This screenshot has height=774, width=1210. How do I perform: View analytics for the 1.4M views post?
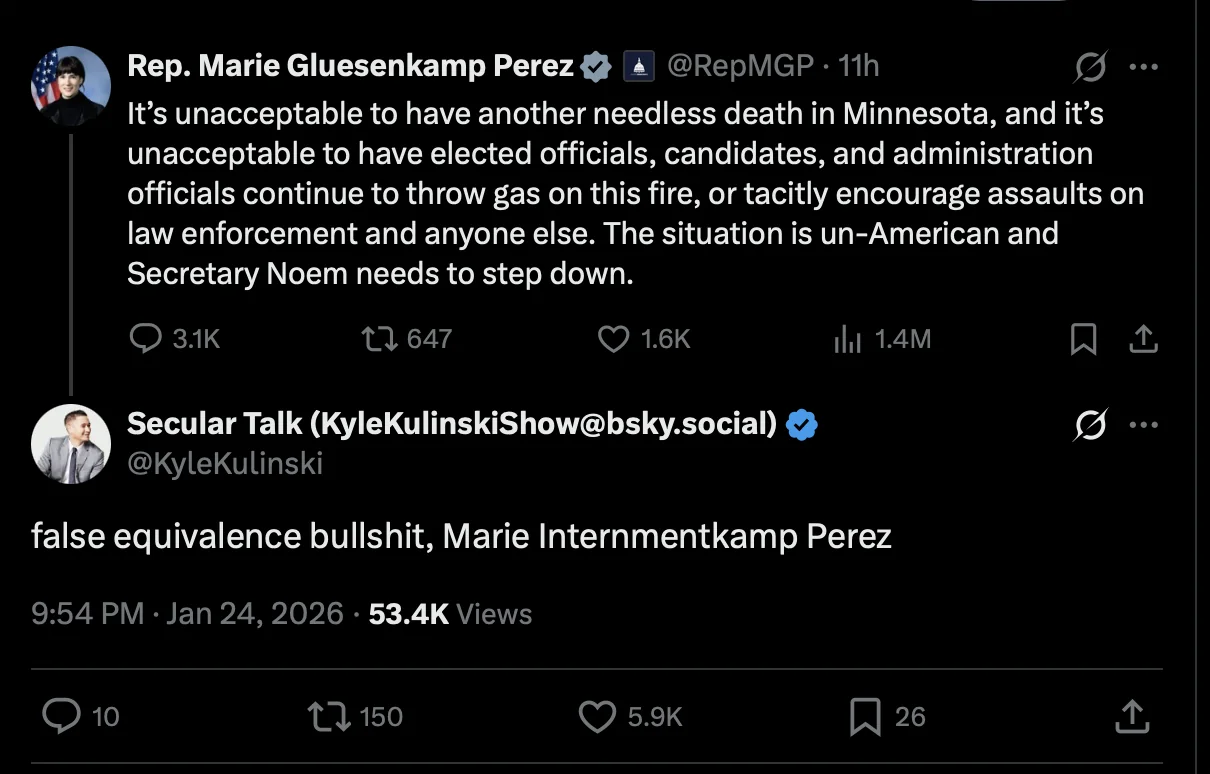847,340
